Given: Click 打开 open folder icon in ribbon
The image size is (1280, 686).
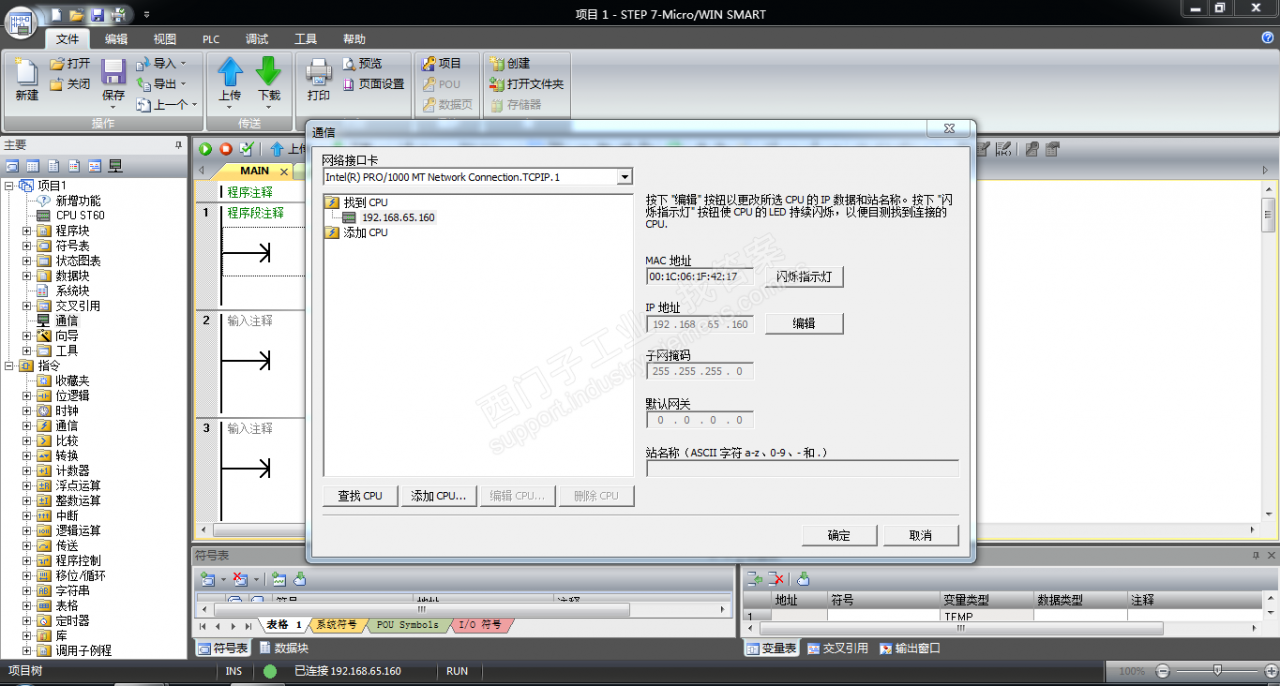Looking at the screenshot, I should (70, 63).
